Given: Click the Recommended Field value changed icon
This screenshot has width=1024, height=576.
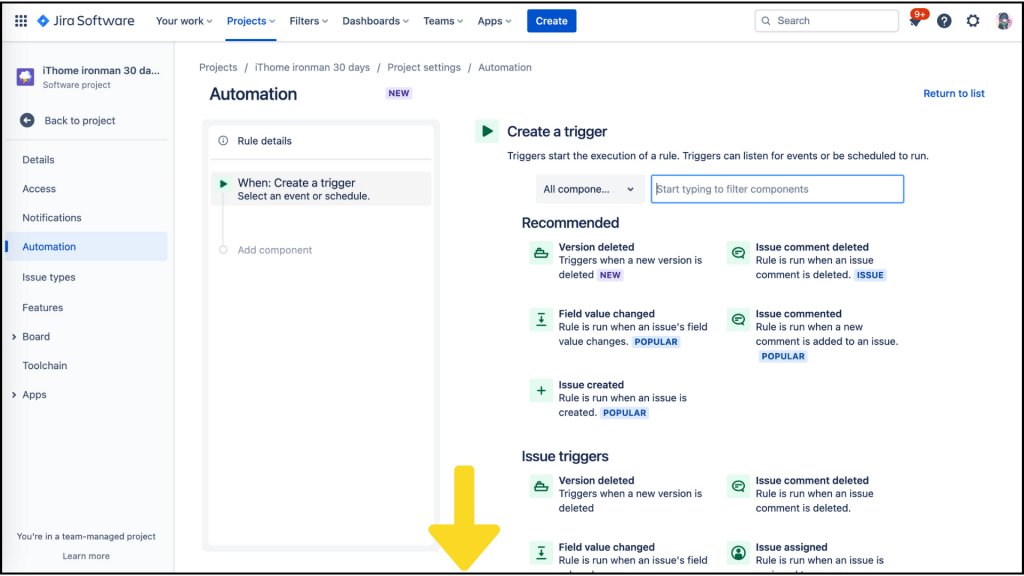Looking at the screenshot, I should point(541,319).
